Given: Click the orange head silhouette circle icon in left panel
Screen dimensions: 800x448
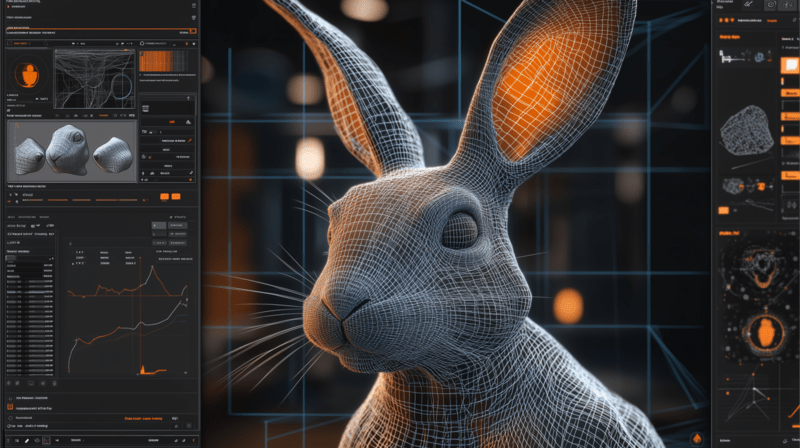Looking at the screenshot, I should pyautogui.click(x=28, y=75).
